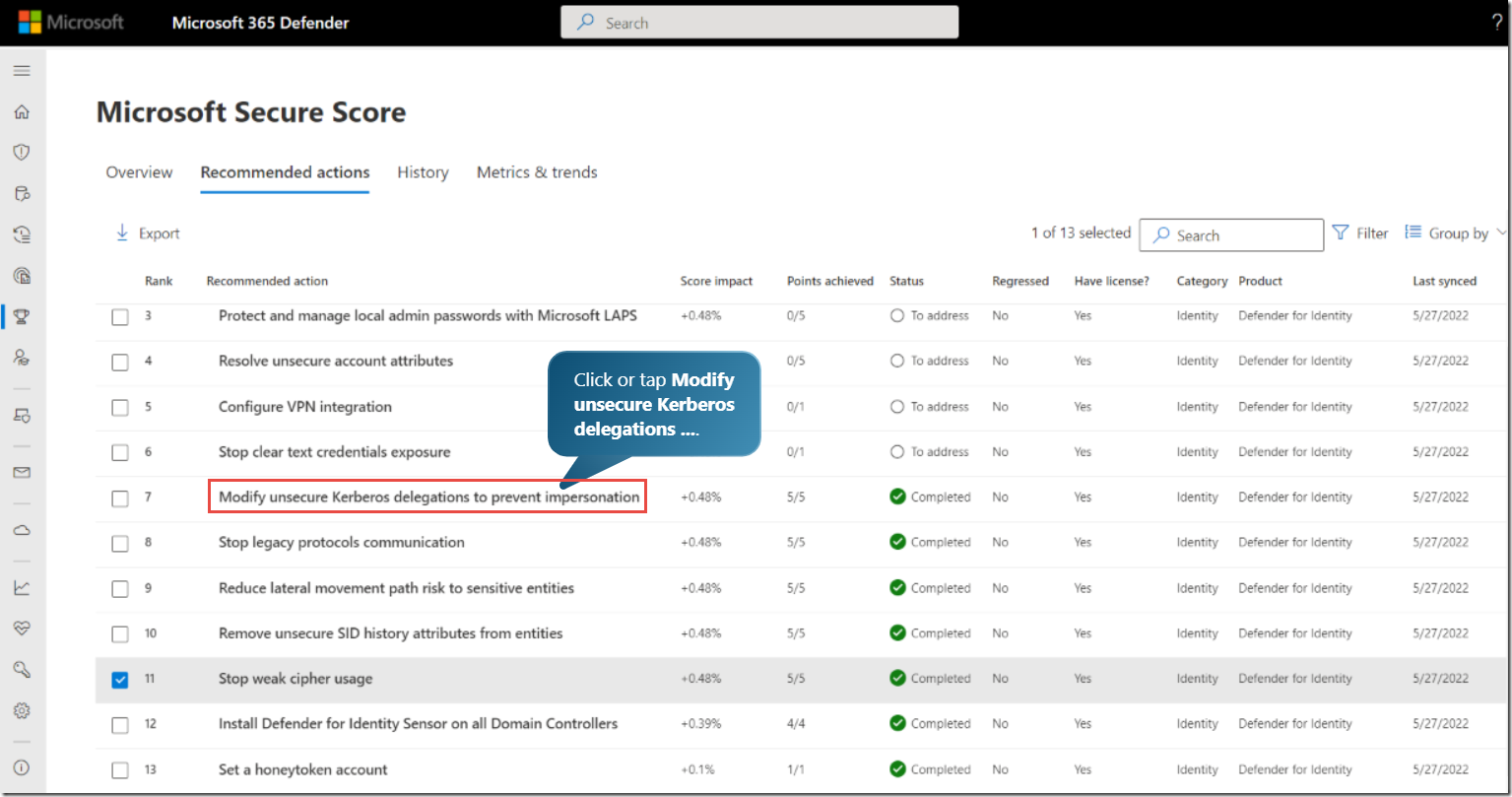Open Set a honeytoken account action
The height and width of the screenshot is (797, 1512).
point(303,769)
